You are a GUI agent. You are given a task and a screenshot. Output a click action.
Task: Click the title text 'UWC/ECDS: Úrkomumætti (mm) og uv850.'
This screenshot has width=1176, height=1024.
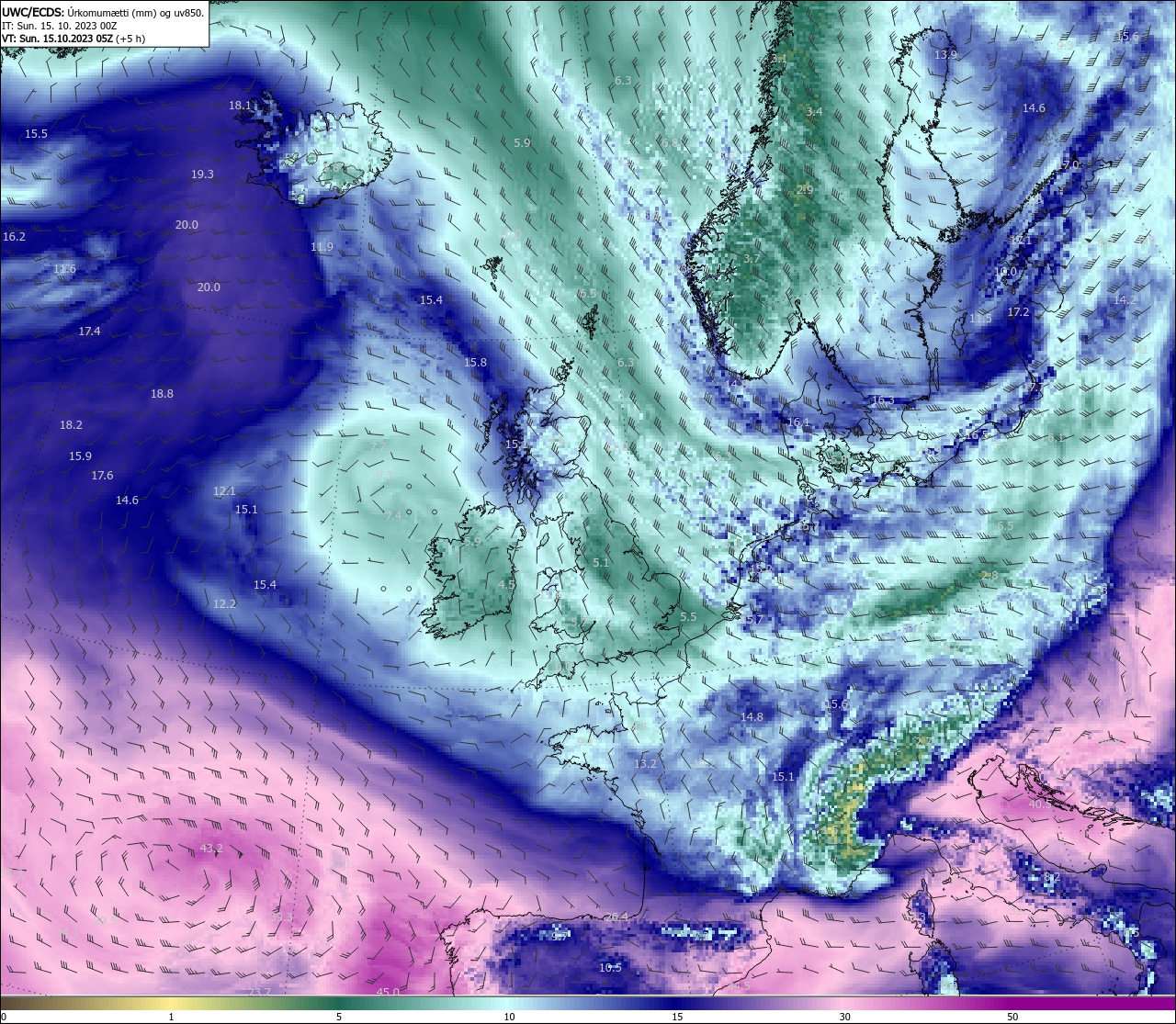tap(103, 12)
